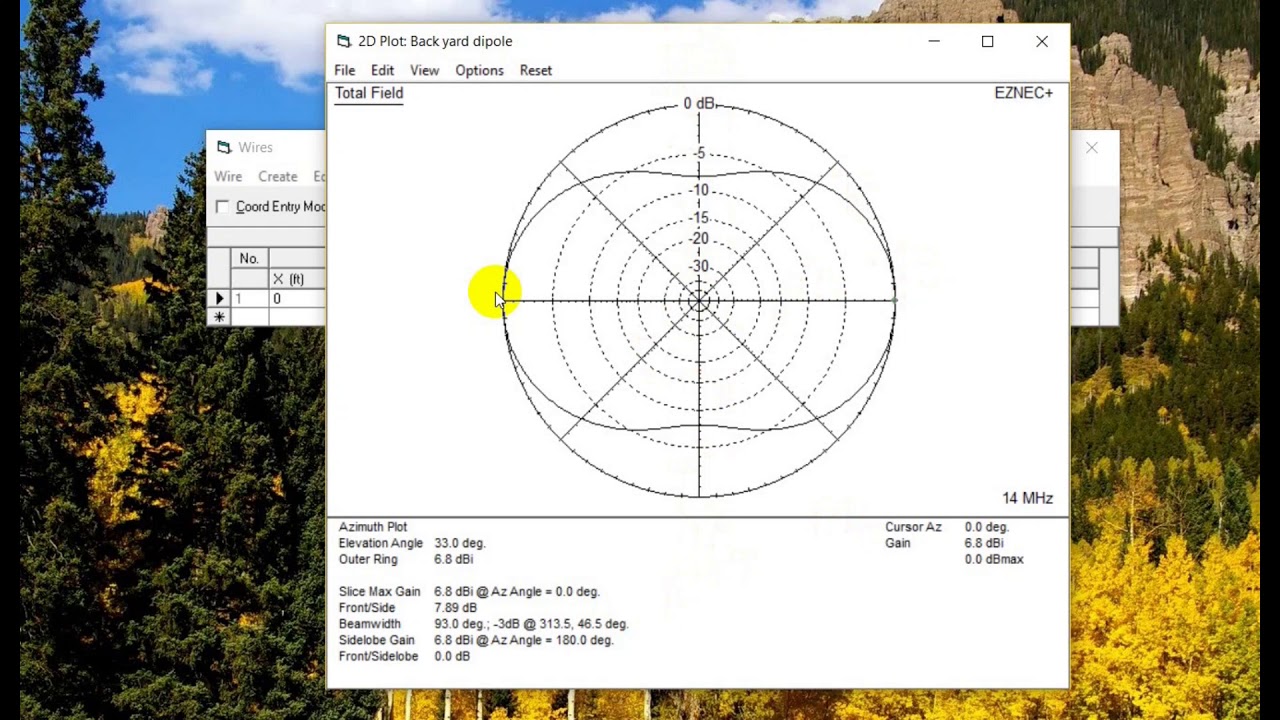
Task: Click the 2D Plot window title icon
Action: (344, 41)
